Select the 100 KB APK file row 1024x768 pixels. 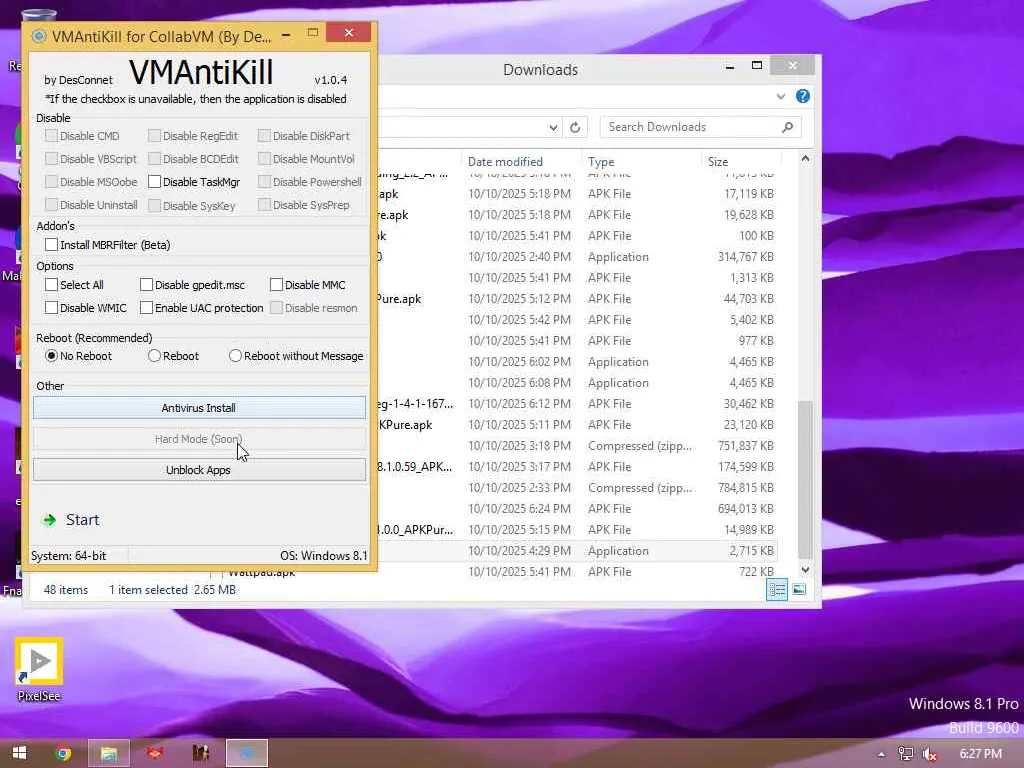[578, 236]
